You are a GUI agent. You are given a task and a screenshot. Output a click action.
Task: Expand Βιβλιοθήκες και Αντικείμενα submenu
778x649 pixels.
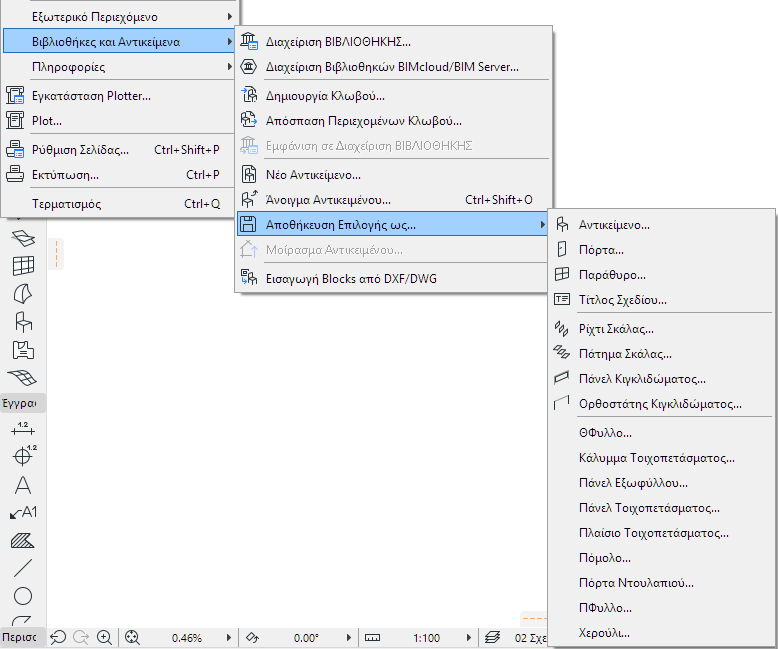119,42
